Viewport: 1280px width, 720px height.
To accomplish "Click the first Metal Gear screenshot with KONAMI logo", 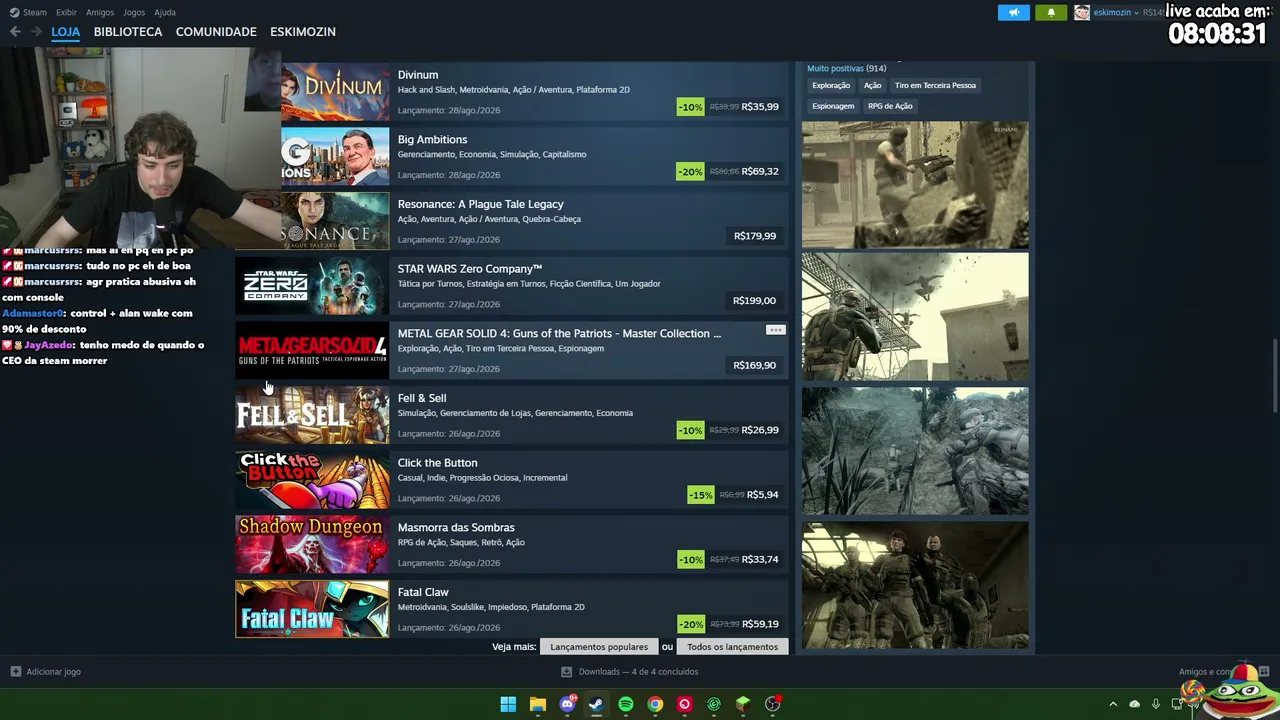I will point(915,185).
